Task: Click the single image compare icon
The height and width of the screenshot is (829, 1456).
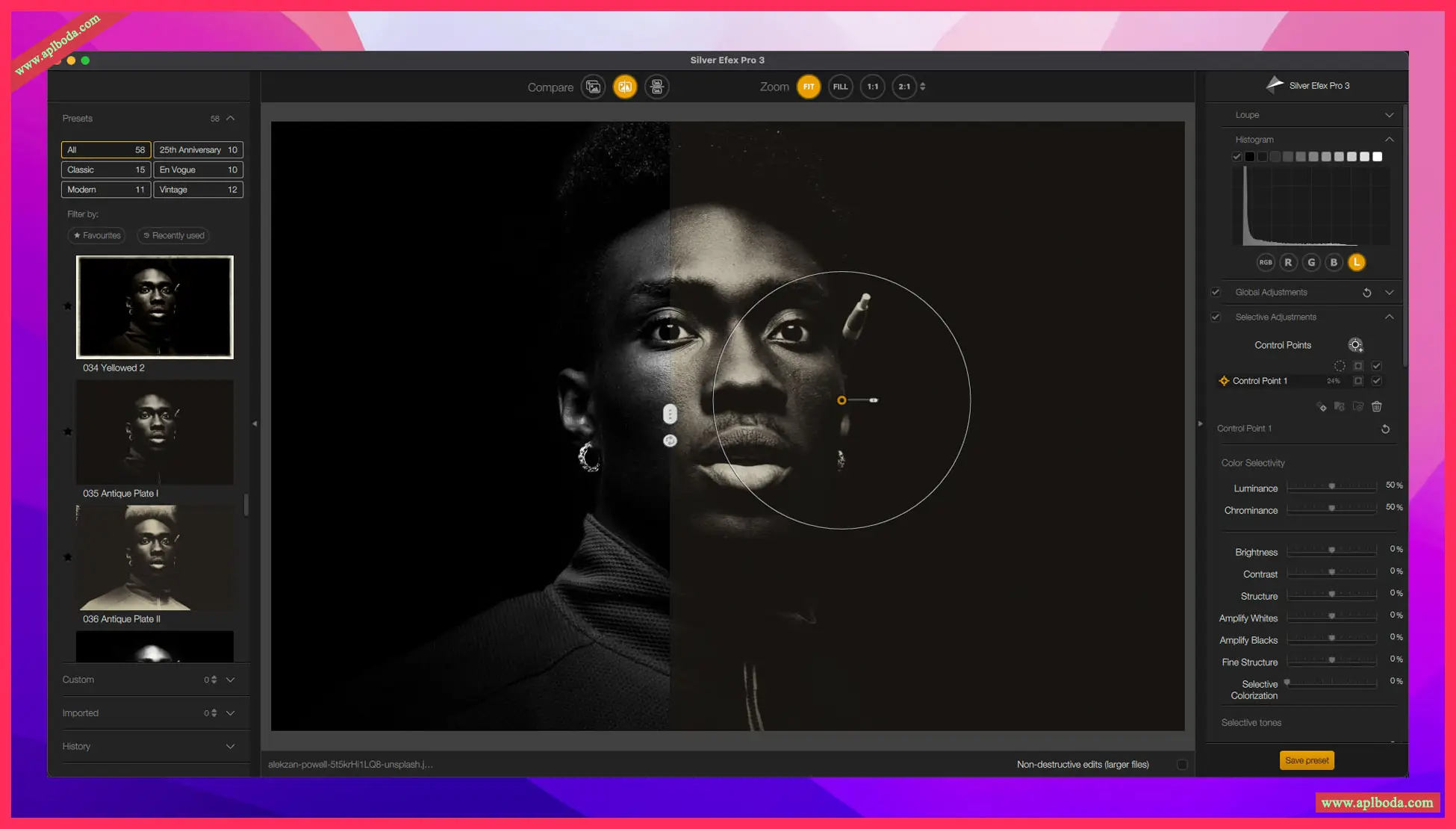Action: (593, 87)
